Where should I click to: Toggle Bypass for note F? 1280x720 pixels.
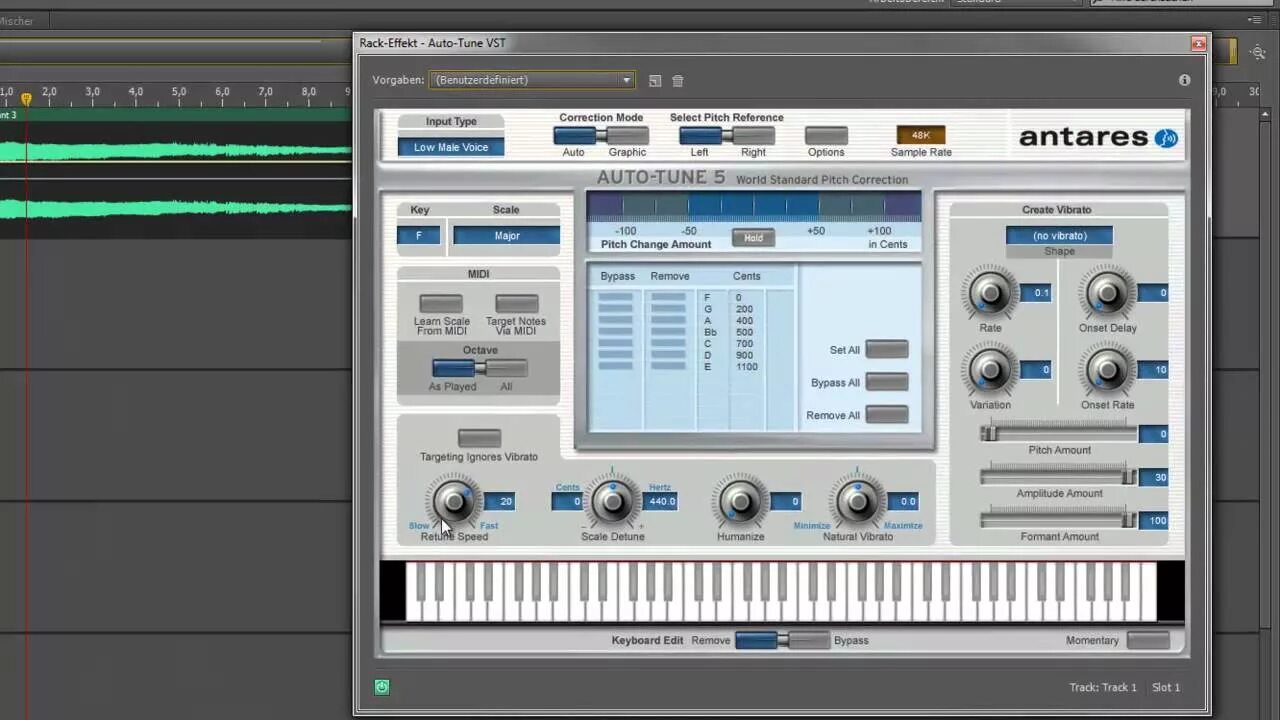pyautogui.click(x=615, y=297)
